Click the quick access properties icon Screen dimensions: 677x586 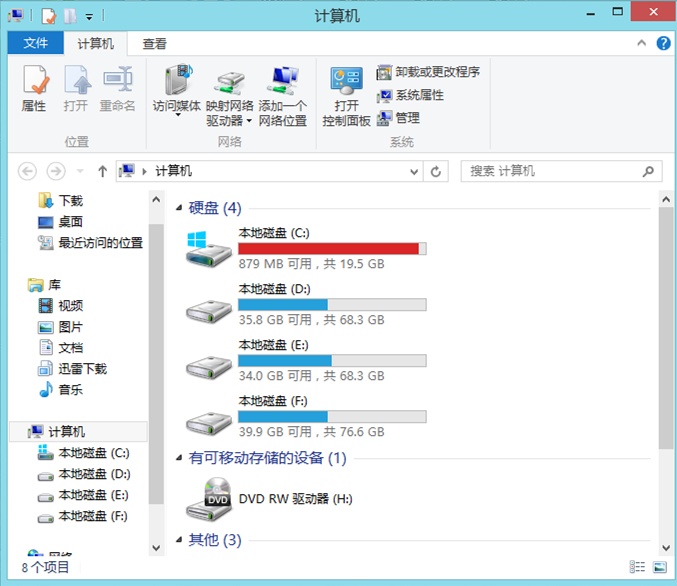tap(48, 16)
